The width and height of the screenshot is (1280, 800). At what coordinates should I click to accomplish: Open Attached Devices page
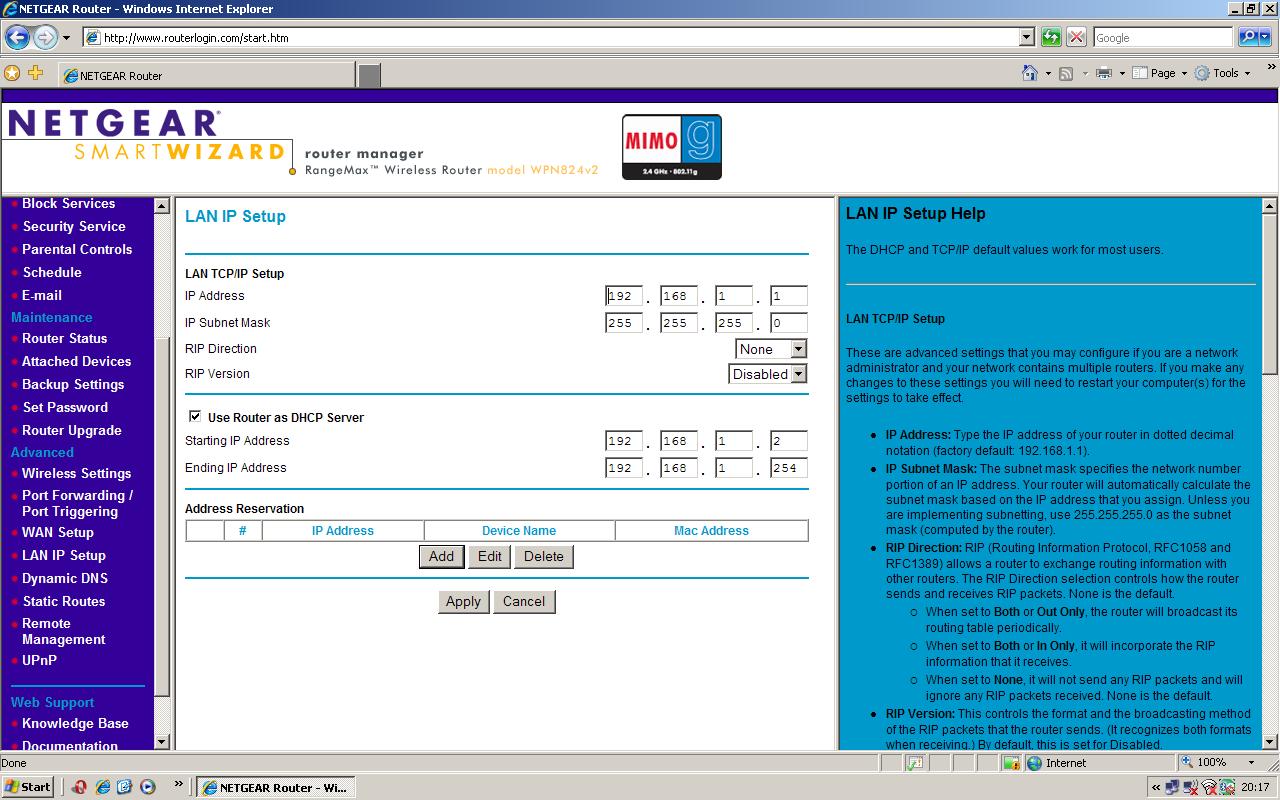(x=77, y=361)
